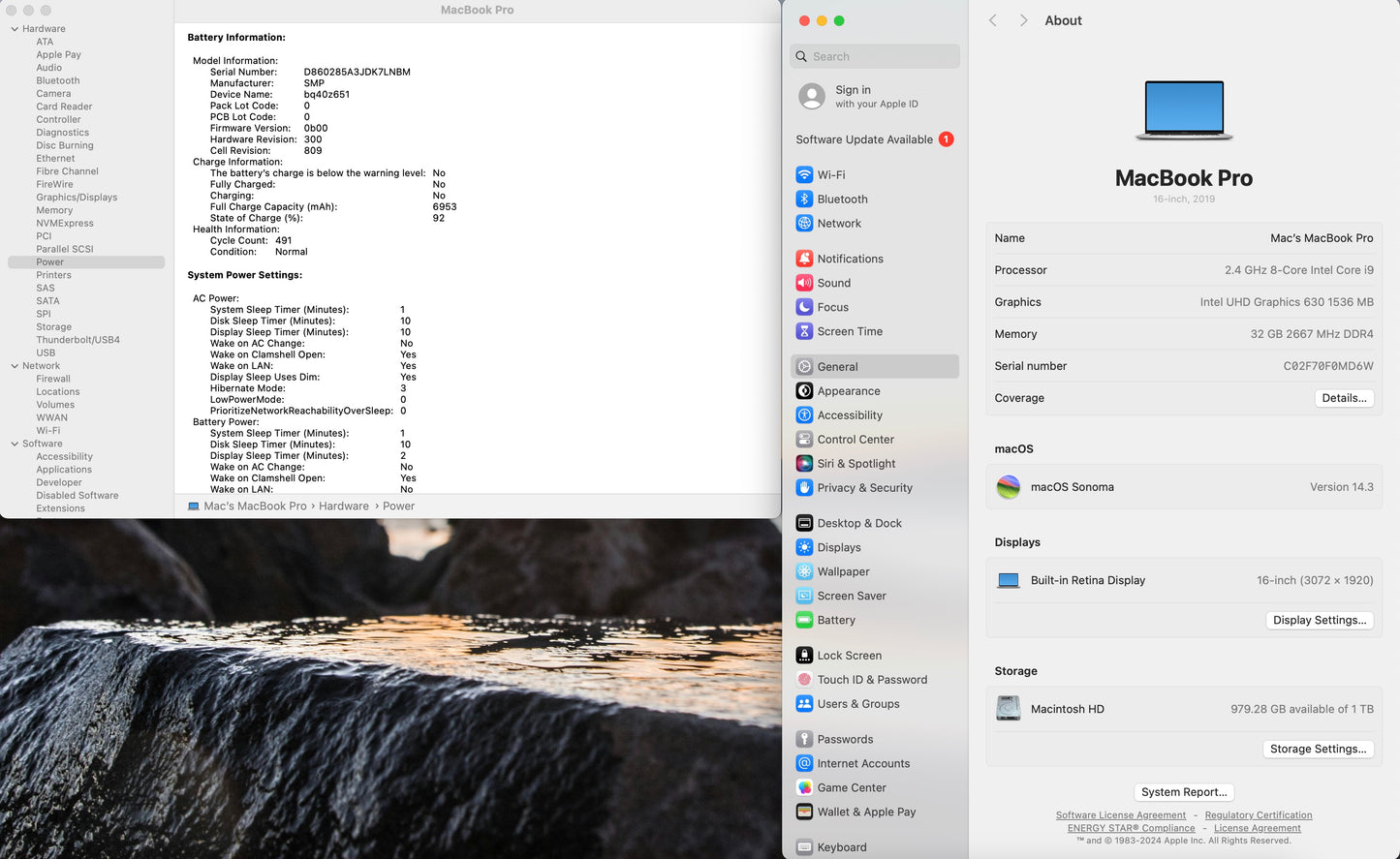Image resolution: width=1400 pixels, height=859 pixels.
Task: Open Software Update Available notice
Action: pos(875,139)
